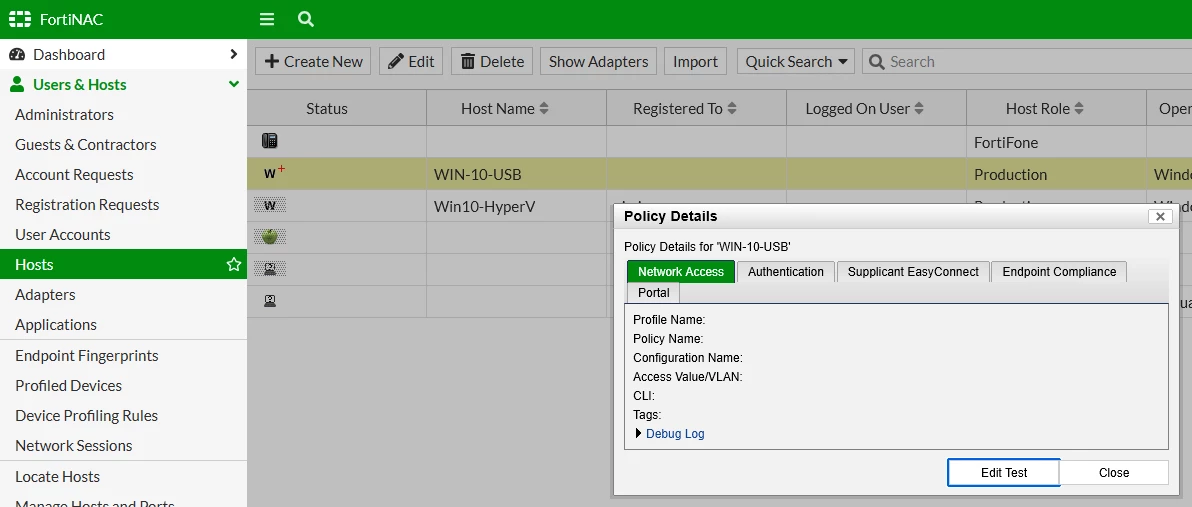The width and height of the screenshot is (1192, 507).
Task: Click the FortiFone phone status icon
Action: 269,141
